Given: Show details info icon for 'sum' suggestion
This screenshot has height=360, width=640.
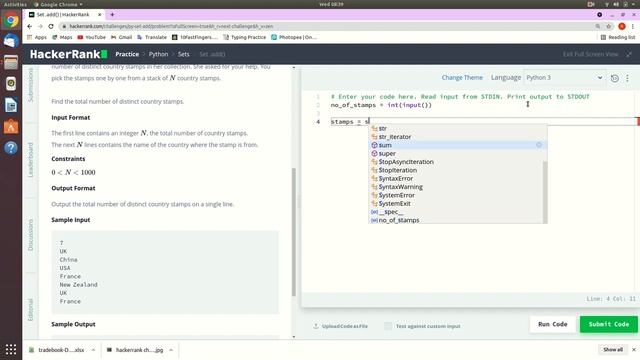Looking at the screenshot, I should (x=539, y=145).
